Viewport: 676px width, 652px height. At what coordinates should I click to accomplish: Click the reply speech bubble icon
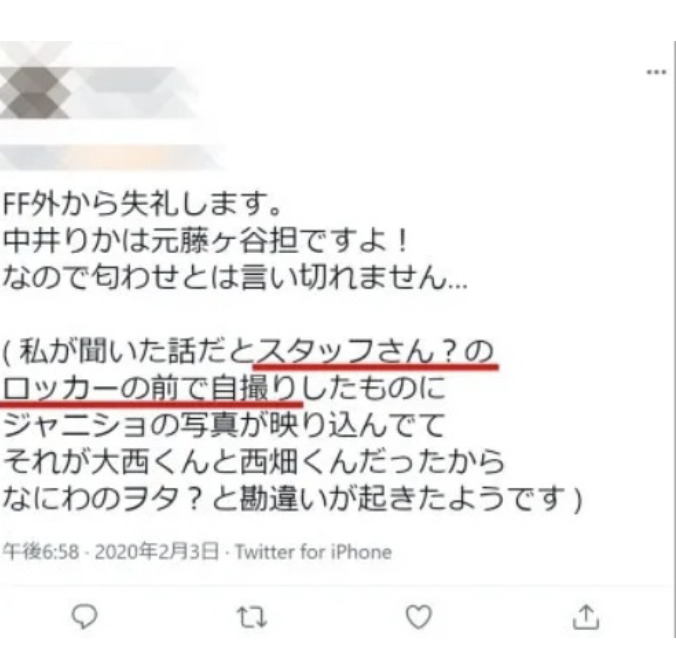84,617
